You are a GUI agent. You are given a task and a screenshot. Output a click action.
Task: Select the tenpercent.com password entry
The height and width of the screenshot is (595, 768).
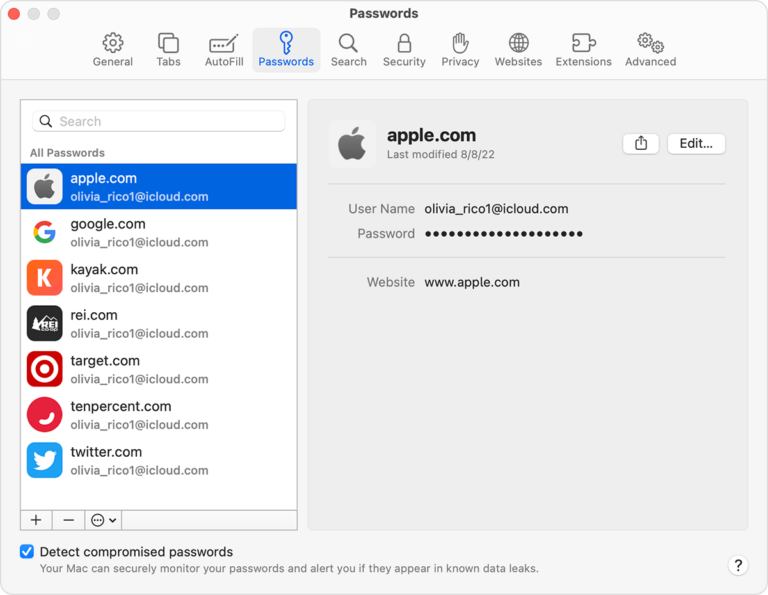pos(159,414)
